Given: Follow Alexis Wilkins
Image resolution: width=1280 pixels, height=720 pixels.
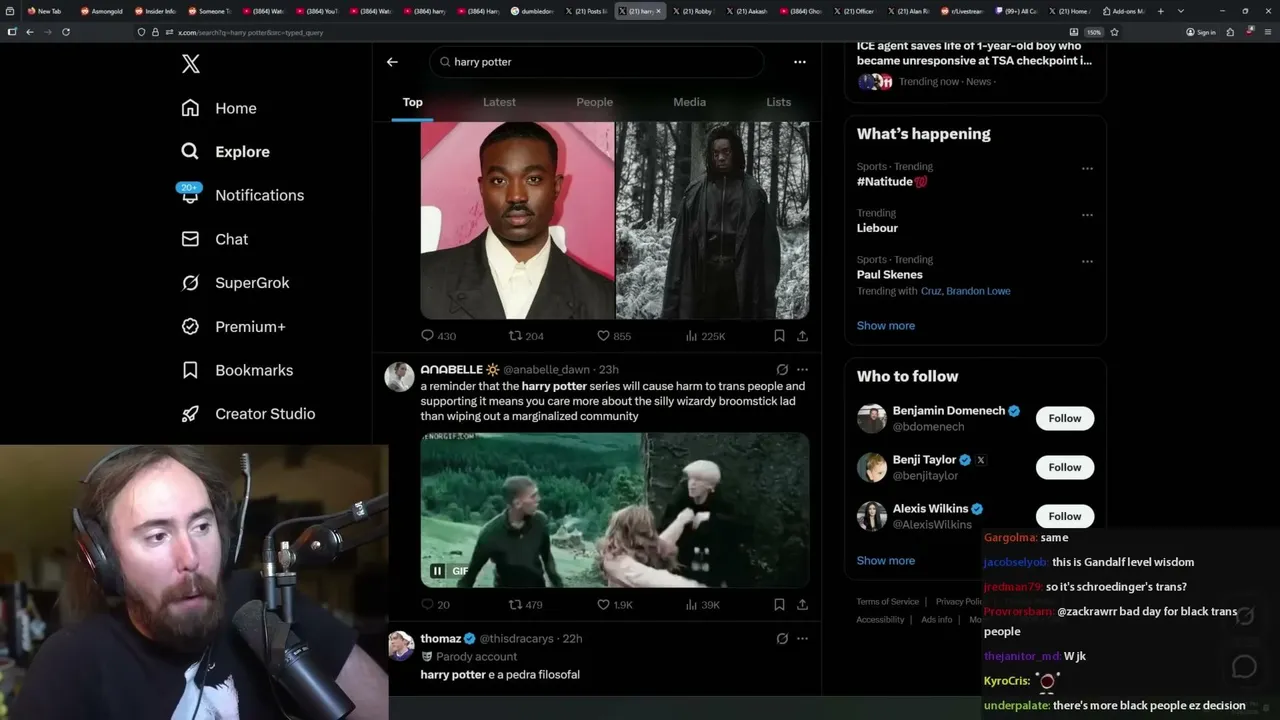Looking at the screenshot, I should (1065, 516).
